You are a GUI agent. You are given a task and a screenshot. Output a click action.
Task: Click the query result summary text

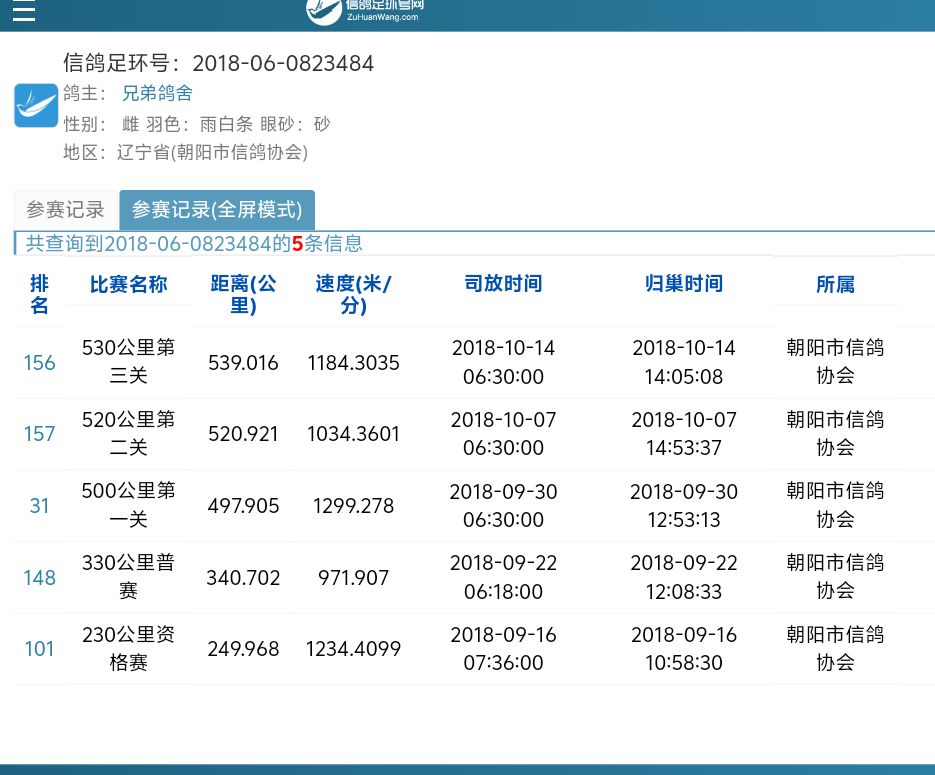click(x=194, y=243)
